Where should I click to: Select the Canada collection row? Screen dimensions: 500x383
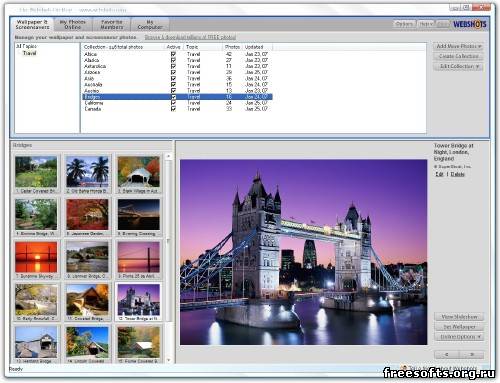pos(177,109)
